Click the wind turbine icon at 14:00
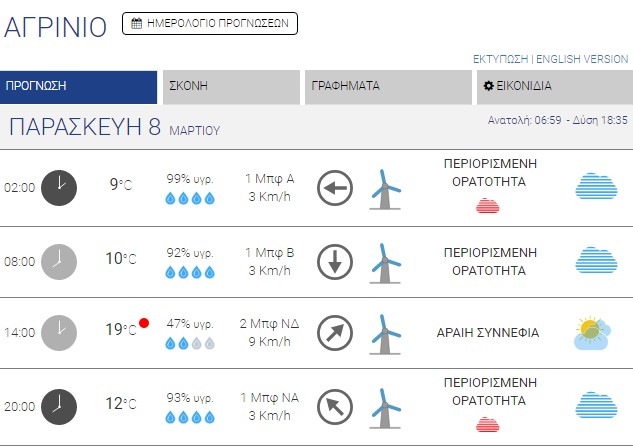This screenshot has height=446, width=633. point(384,333)
